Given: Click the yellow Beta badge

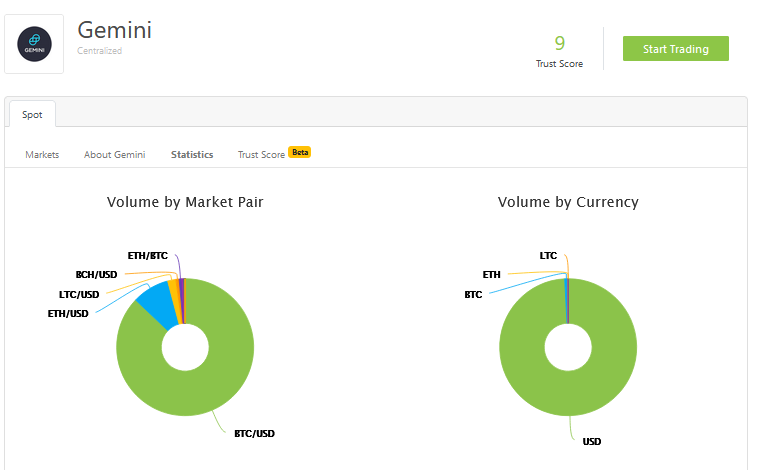Looking at the screenshot, I should (x=300, y=153).
